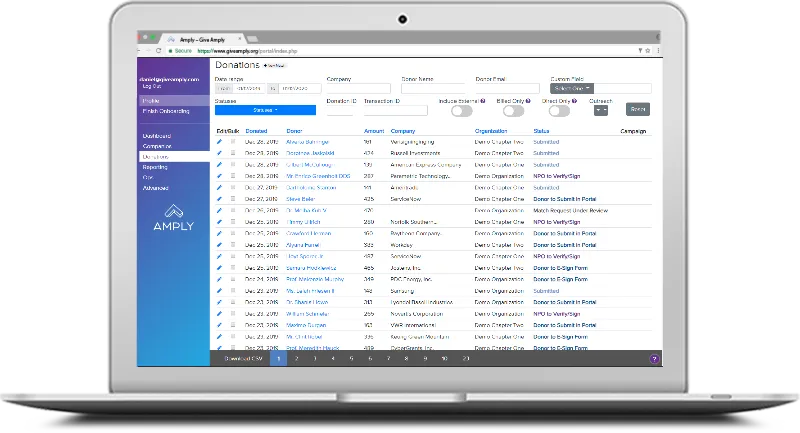Toggle the Billed Only switch
Viewport: 800px width, 433px height.
pyautogui.click(x=513, y=111)
